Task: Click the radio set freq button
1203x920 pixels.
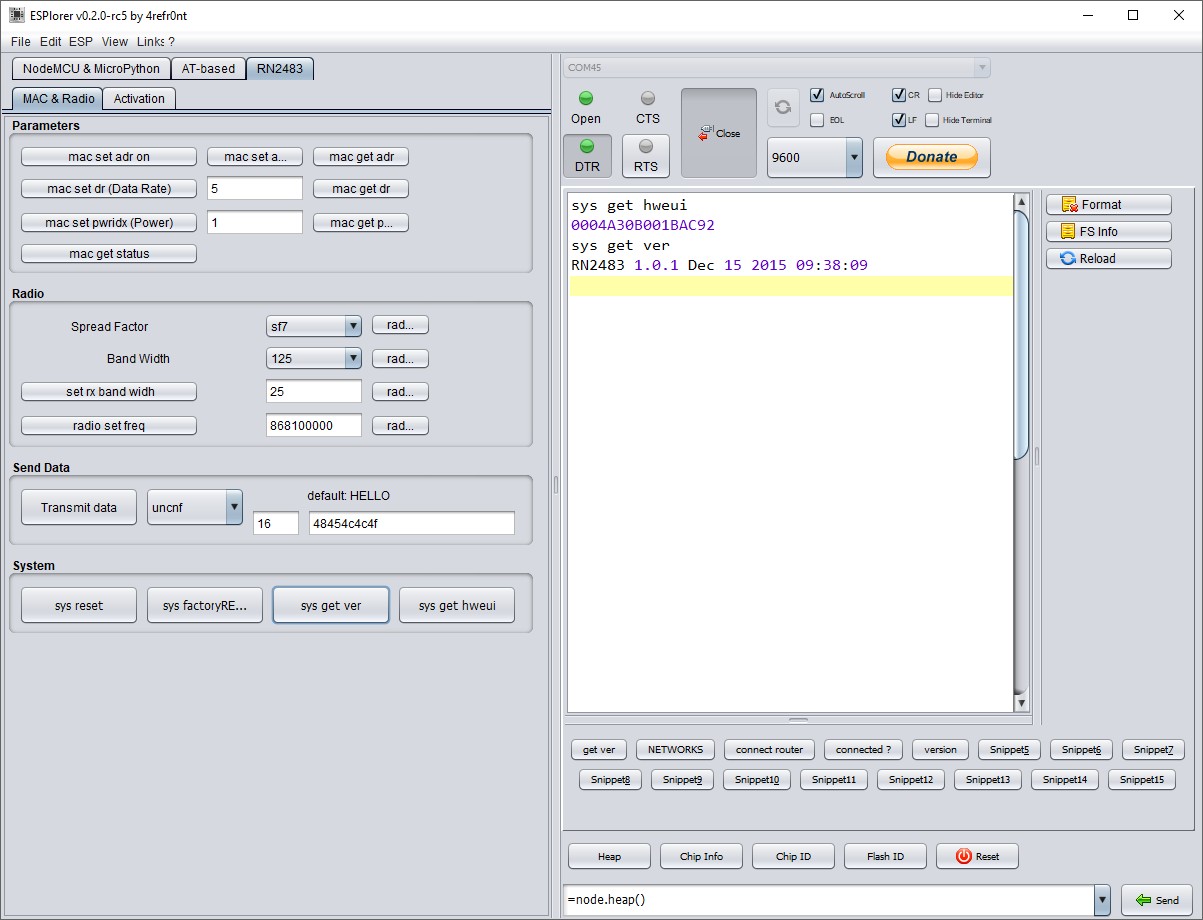Action: coord(109,425)
